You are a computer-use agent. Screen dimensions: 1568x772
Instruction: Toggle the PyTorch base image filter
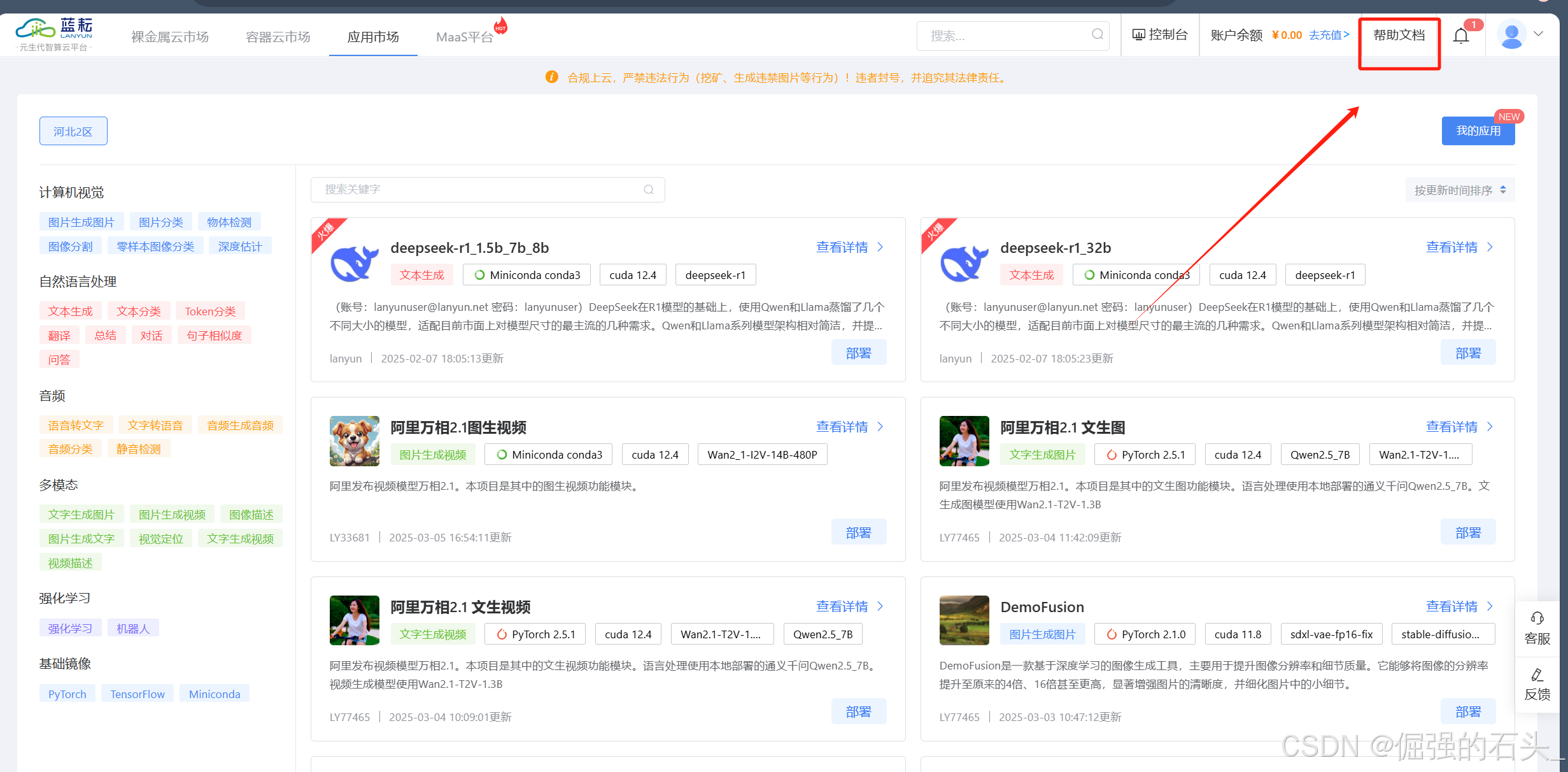click(67, 694)
